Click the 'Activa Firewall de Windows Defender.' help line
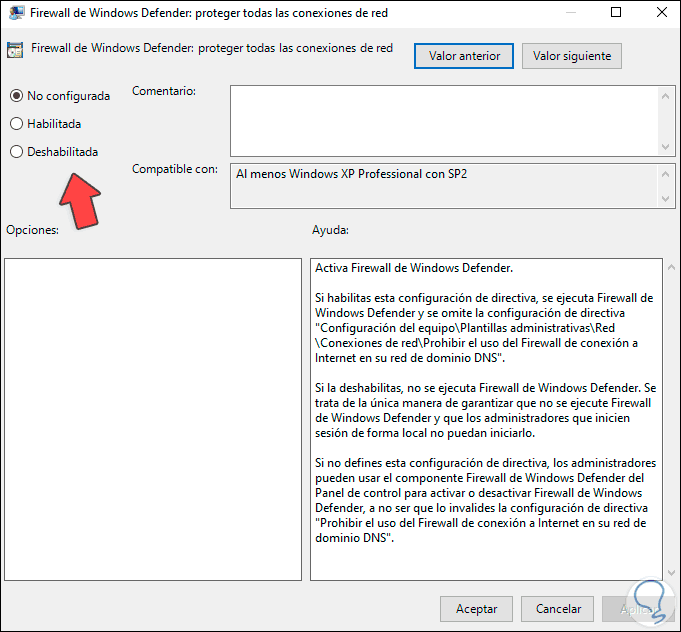Viewport: 681px width, 632px height. [414, 268]
